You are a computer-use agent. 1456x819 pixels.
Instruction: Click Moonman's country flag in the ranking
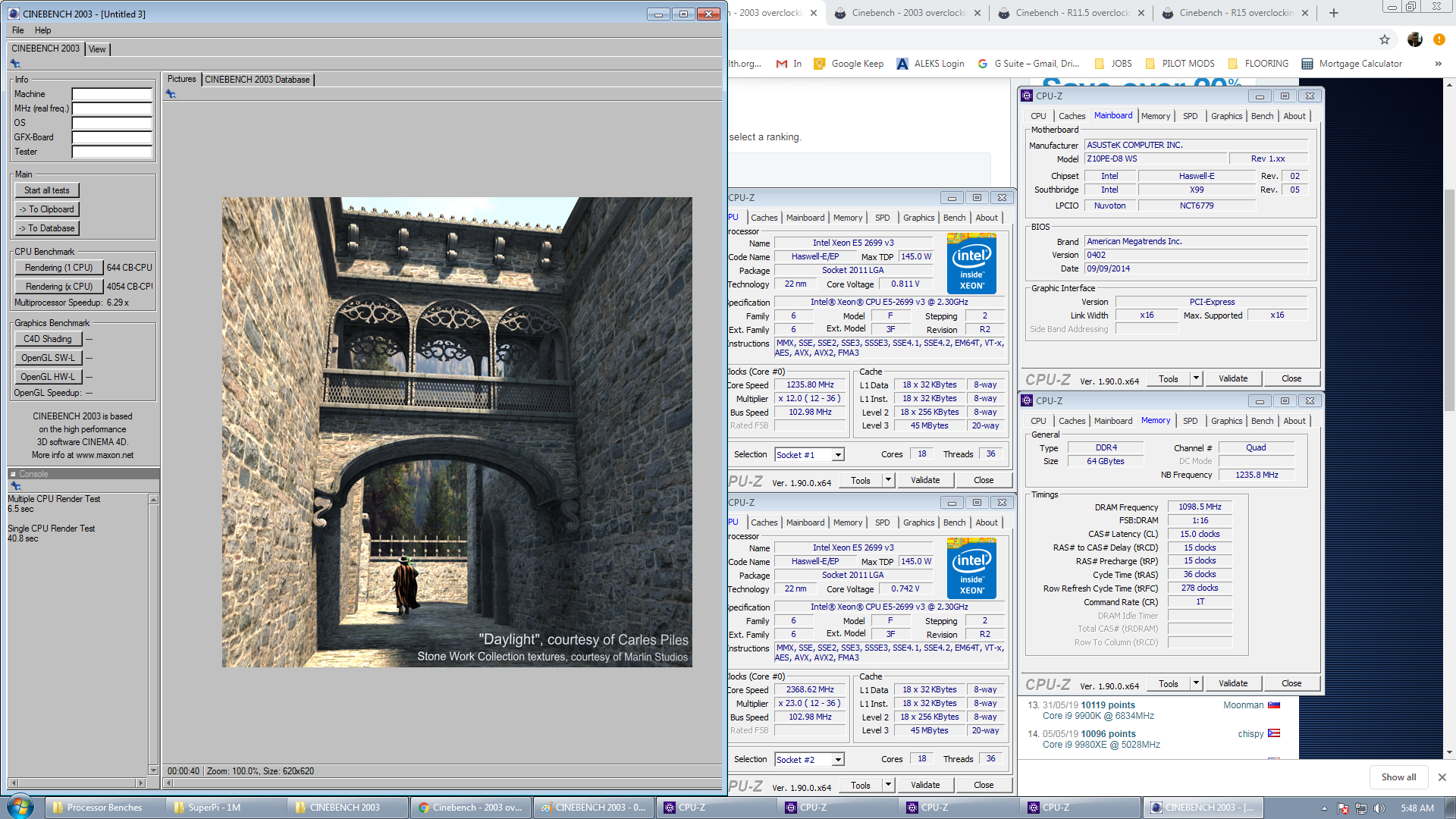tap(1274, 705)
